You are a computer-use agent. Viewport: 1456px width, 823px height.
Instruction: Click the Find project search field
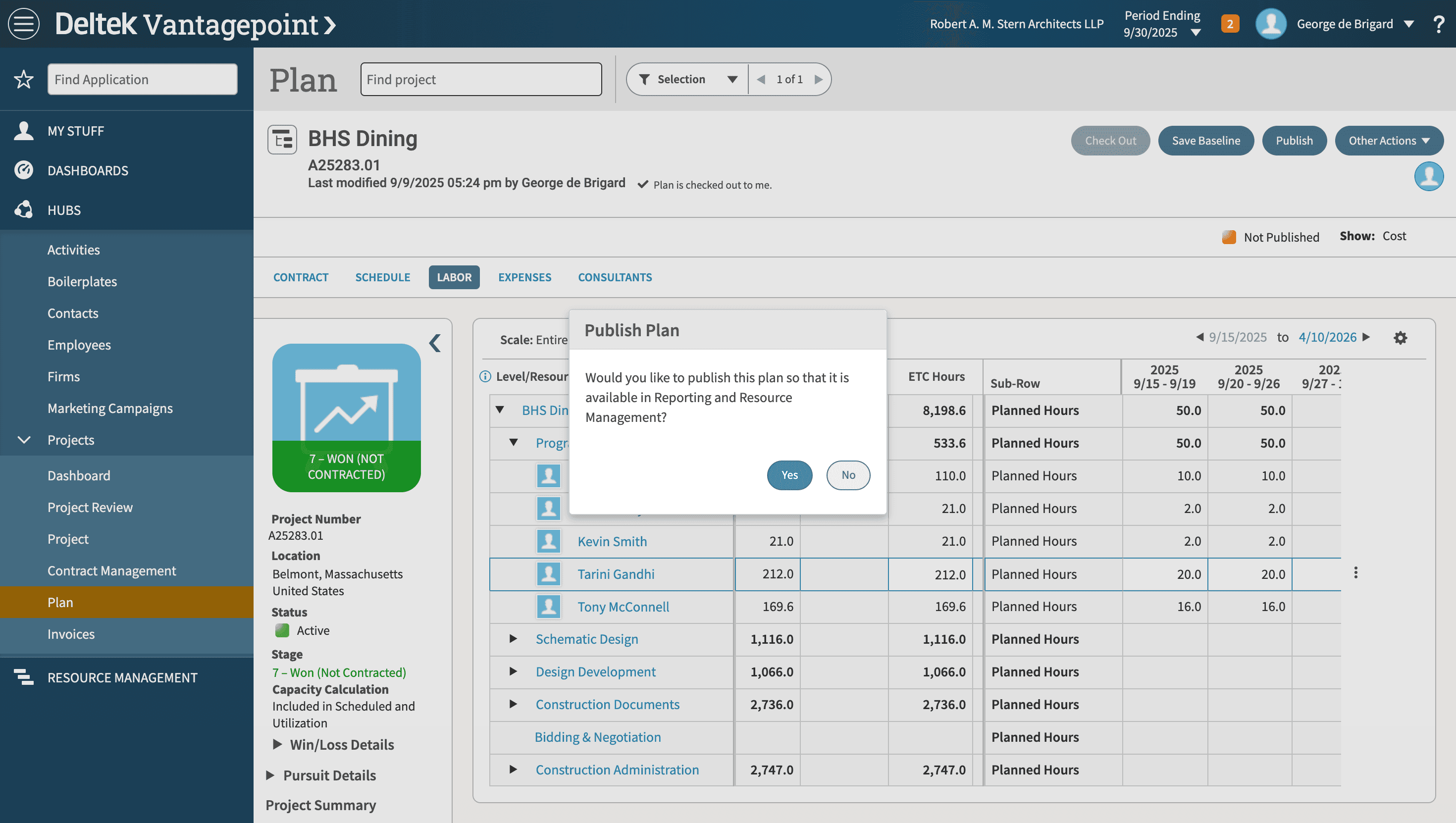(x=481, y=79)
